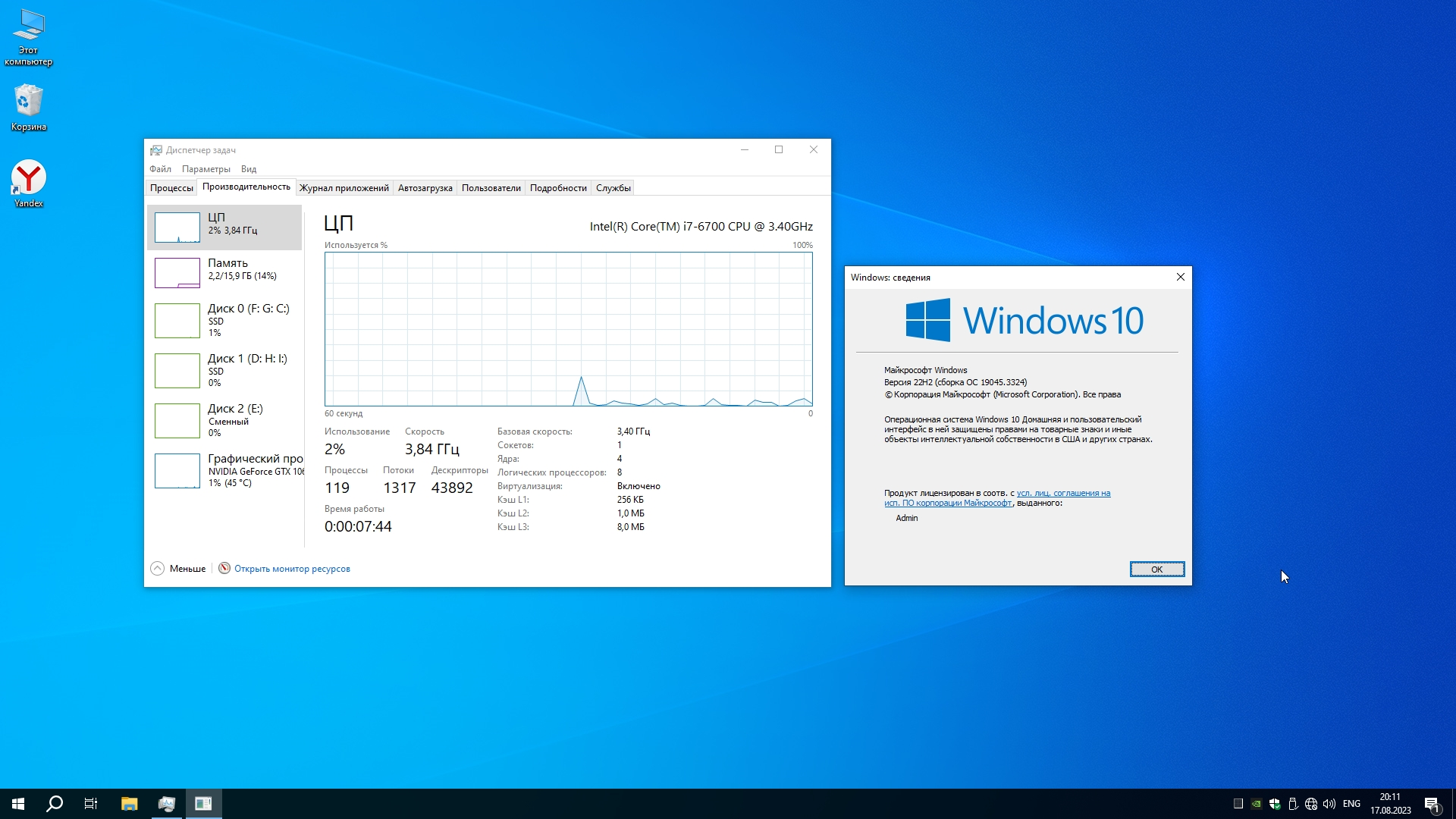Click the Windows Start button

point(18,804)
